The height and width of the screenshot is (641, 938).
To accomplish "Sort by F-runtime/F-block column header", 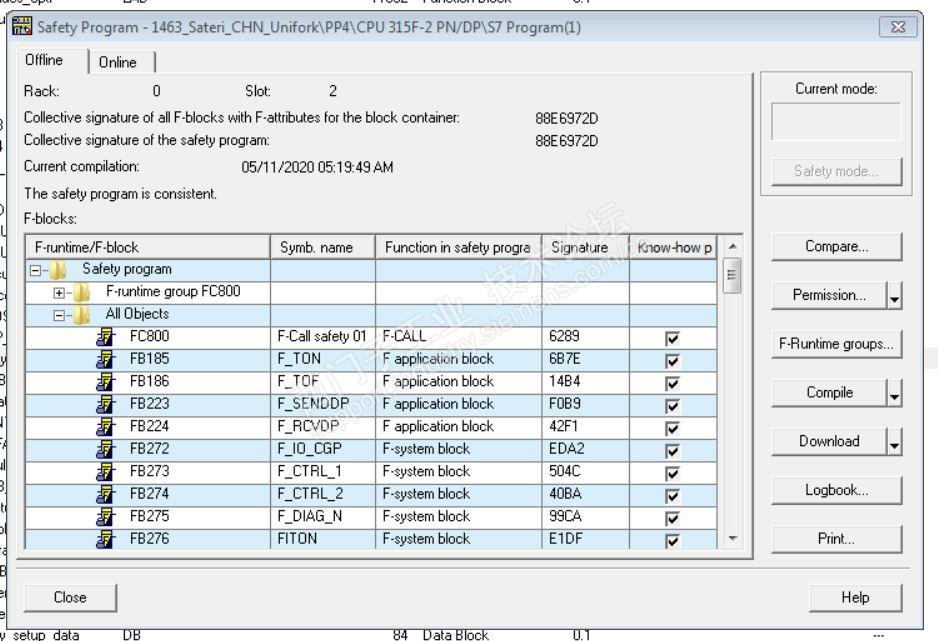I will (x=148, y=247).
